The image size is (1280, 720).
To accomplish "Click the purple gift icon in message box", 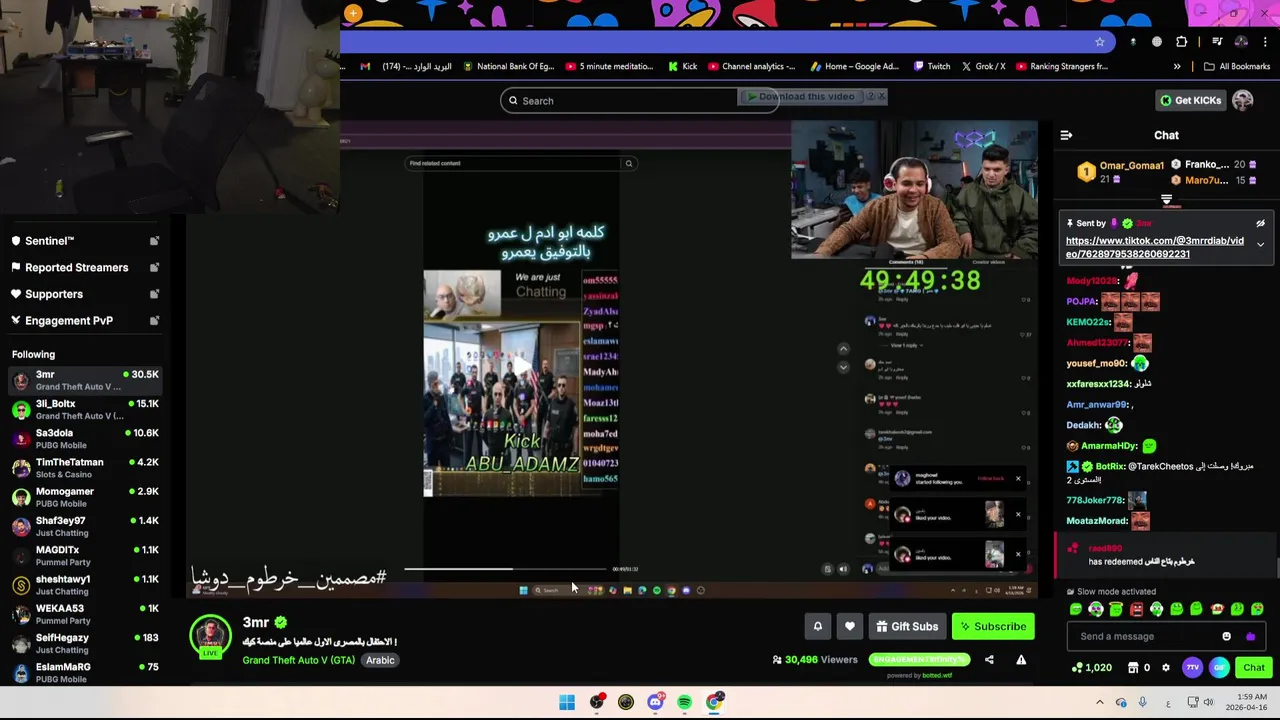I will [1250, 636].
